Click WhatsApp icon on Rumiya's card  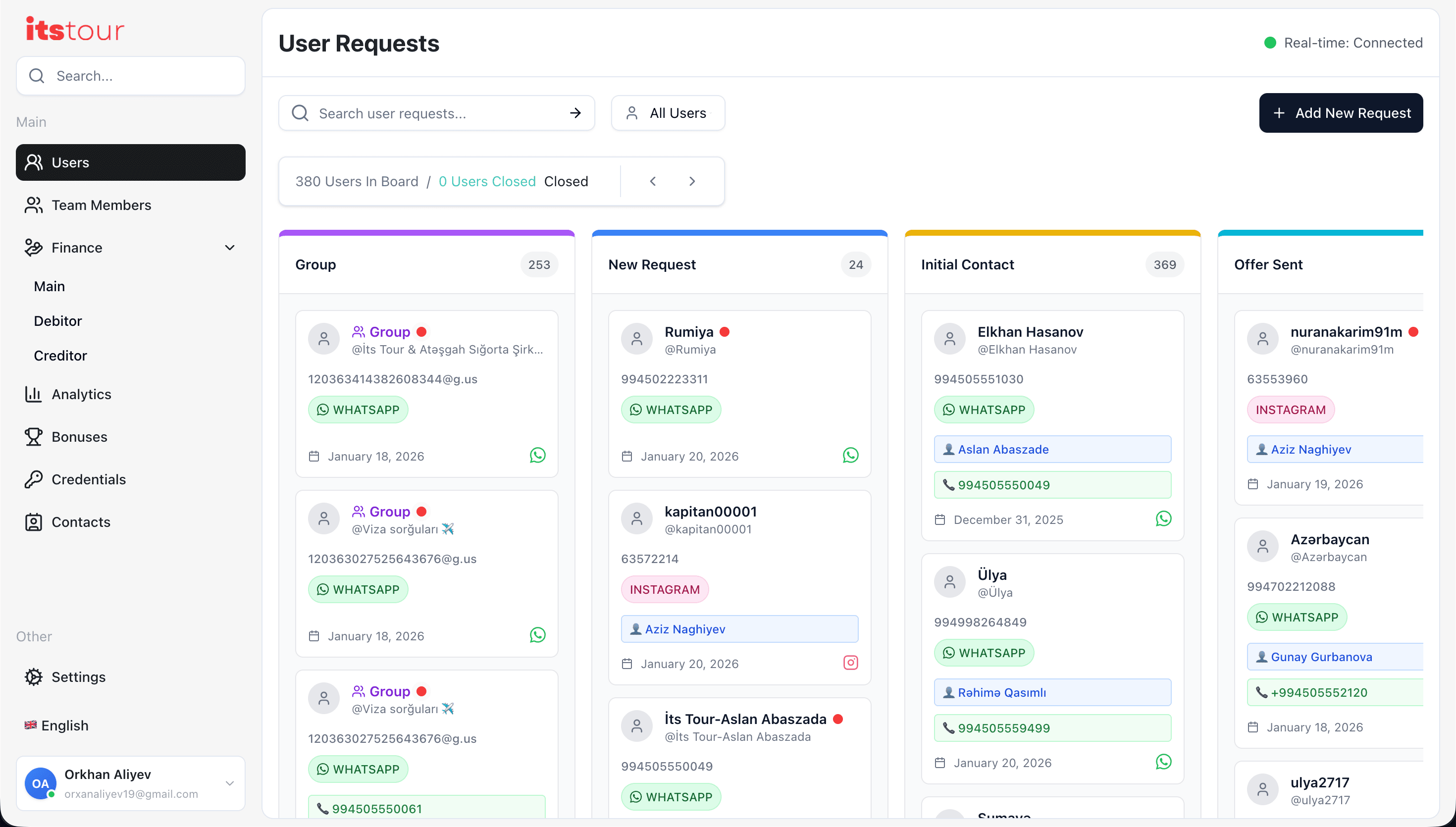(850, 455)
